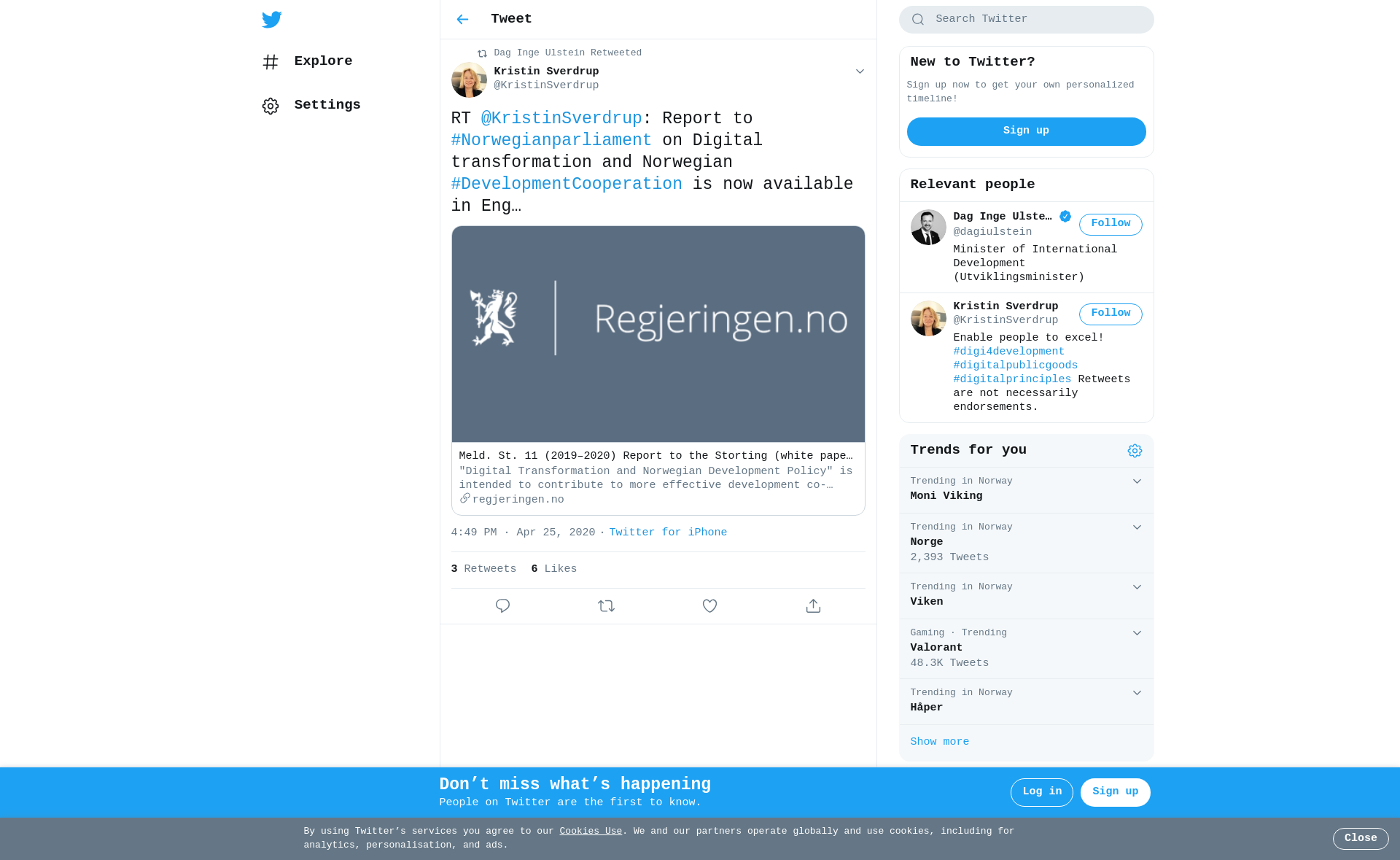This screenshot has width=1400, height=860.
Task: Follow Kristin Sverdrup
Action: [x=1111, y=314]
